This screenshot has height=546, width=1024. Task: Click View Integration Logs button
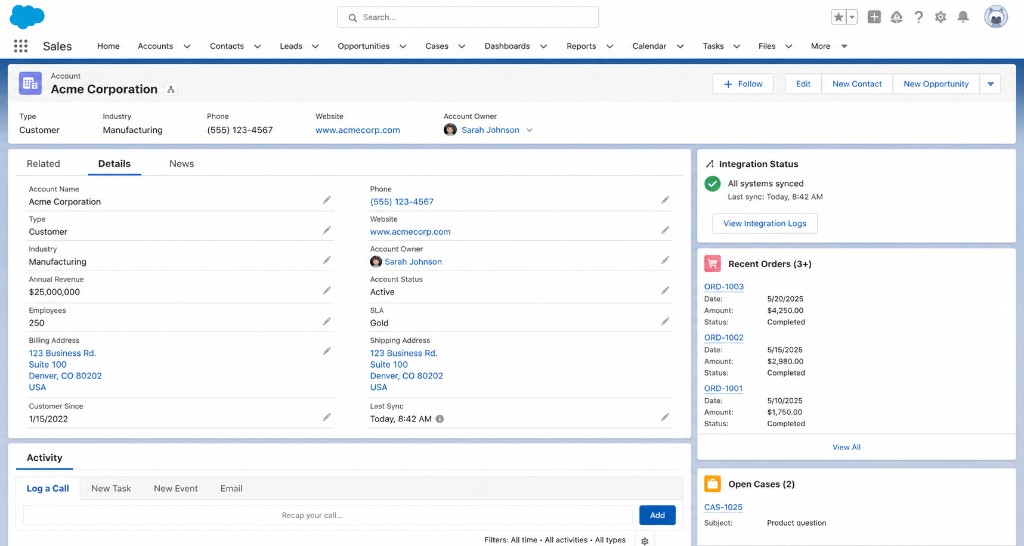(765, 223)
